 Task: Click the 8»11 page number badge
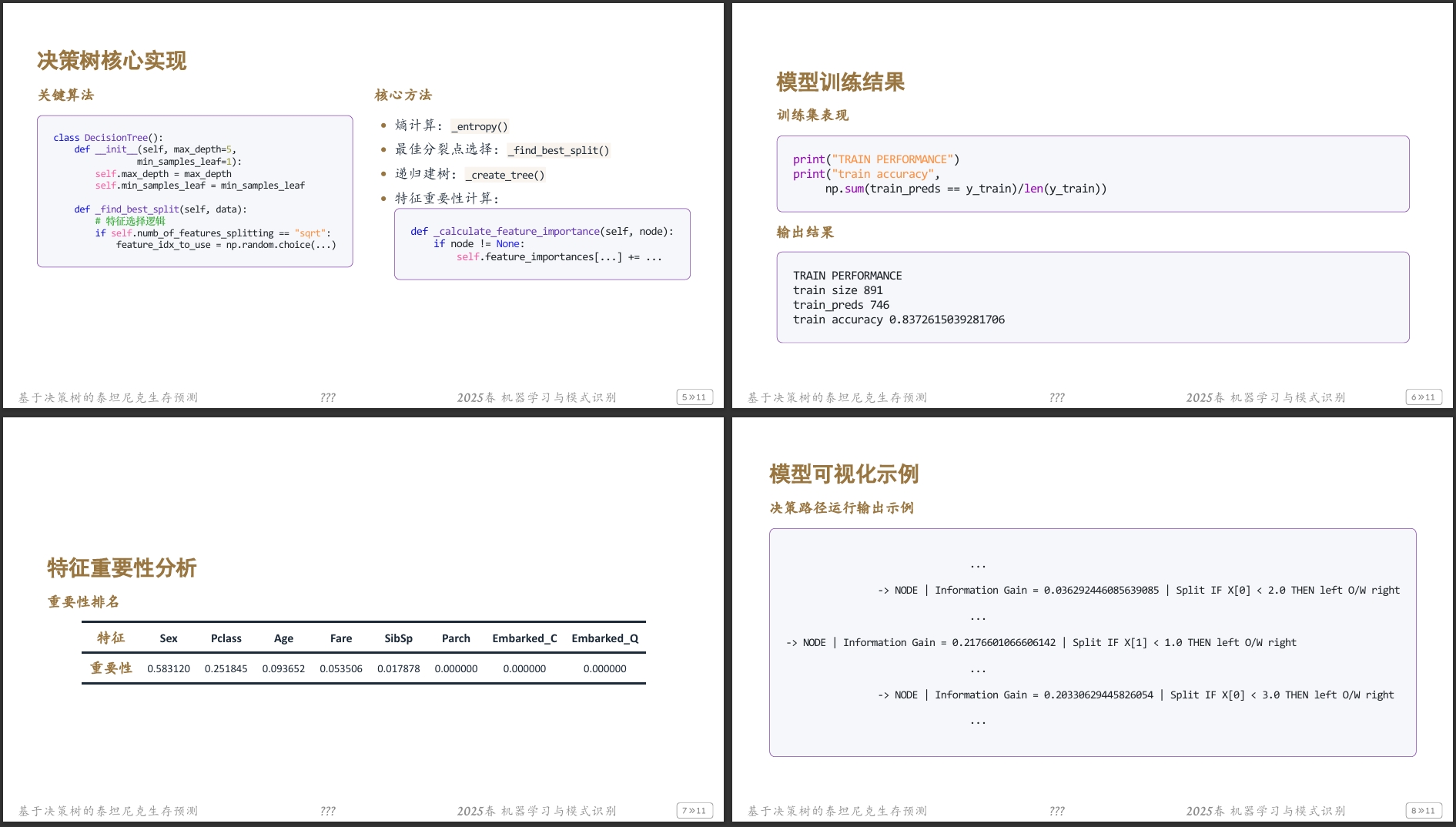(x=1423, y=811)
